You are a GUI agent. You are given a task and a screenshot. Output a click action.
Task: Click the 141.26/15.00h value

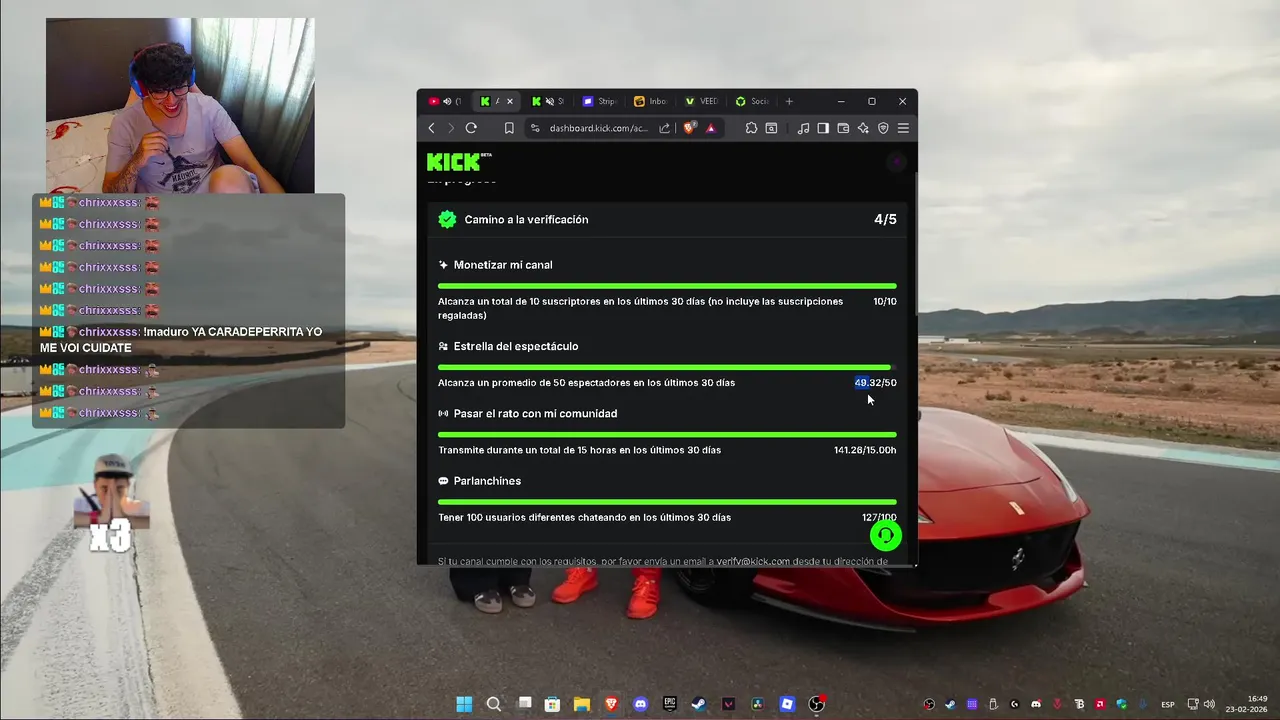tap(865, 450)
